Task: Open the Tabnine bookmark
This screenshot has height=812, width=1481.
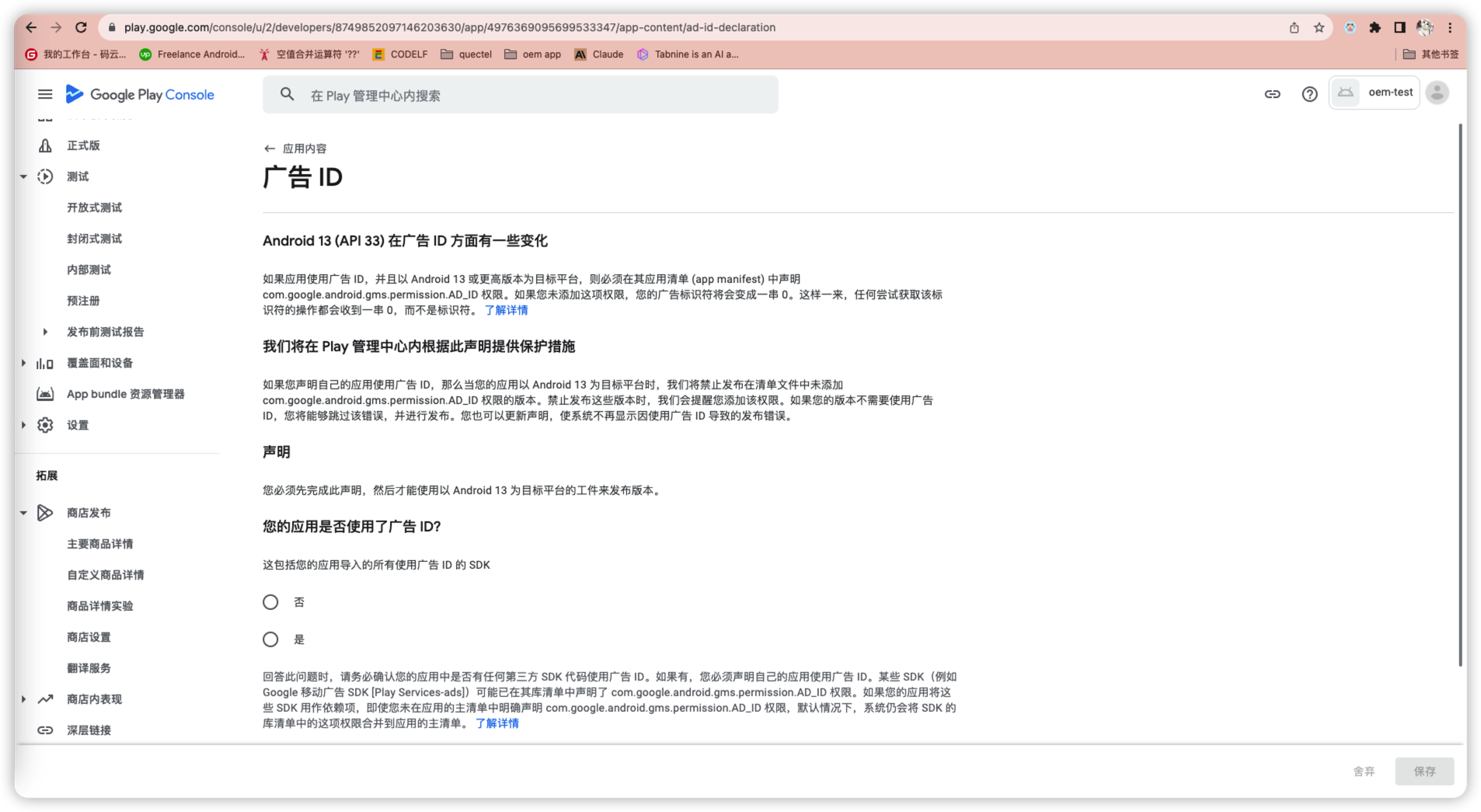Action: click(688, 54)
